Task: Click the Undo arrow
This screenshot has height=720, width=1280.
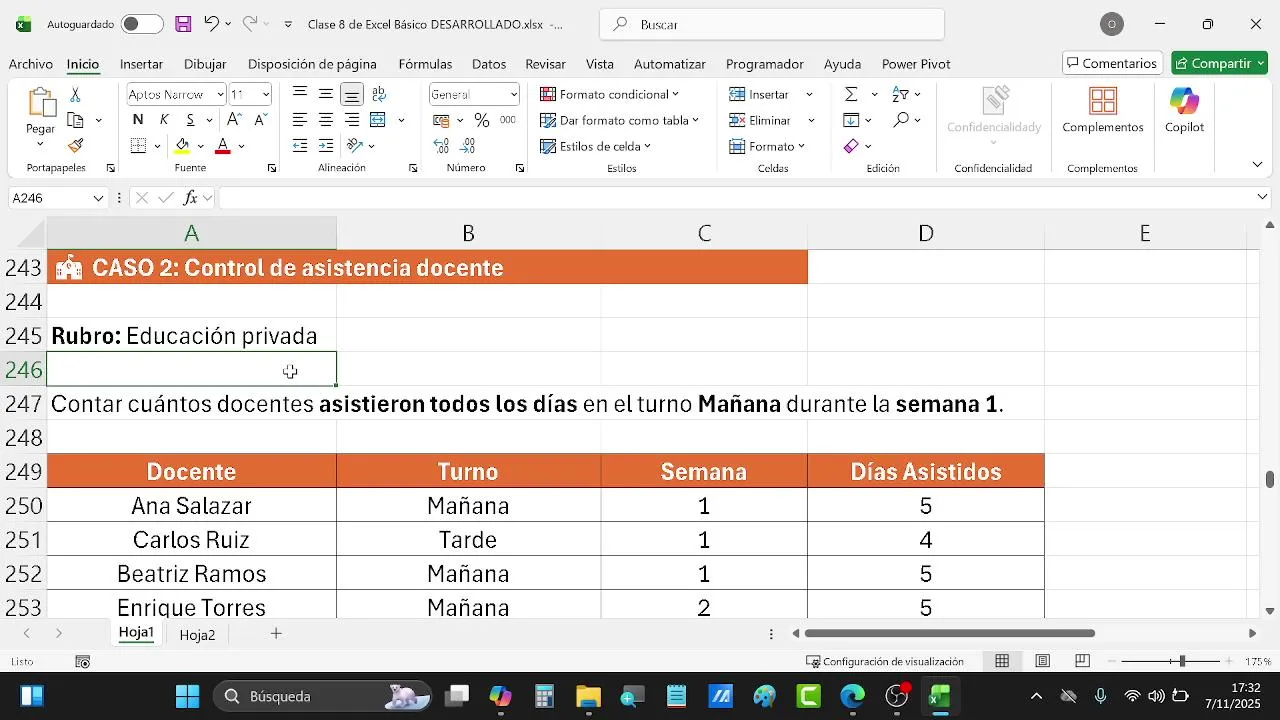Action: coord(210,24)
